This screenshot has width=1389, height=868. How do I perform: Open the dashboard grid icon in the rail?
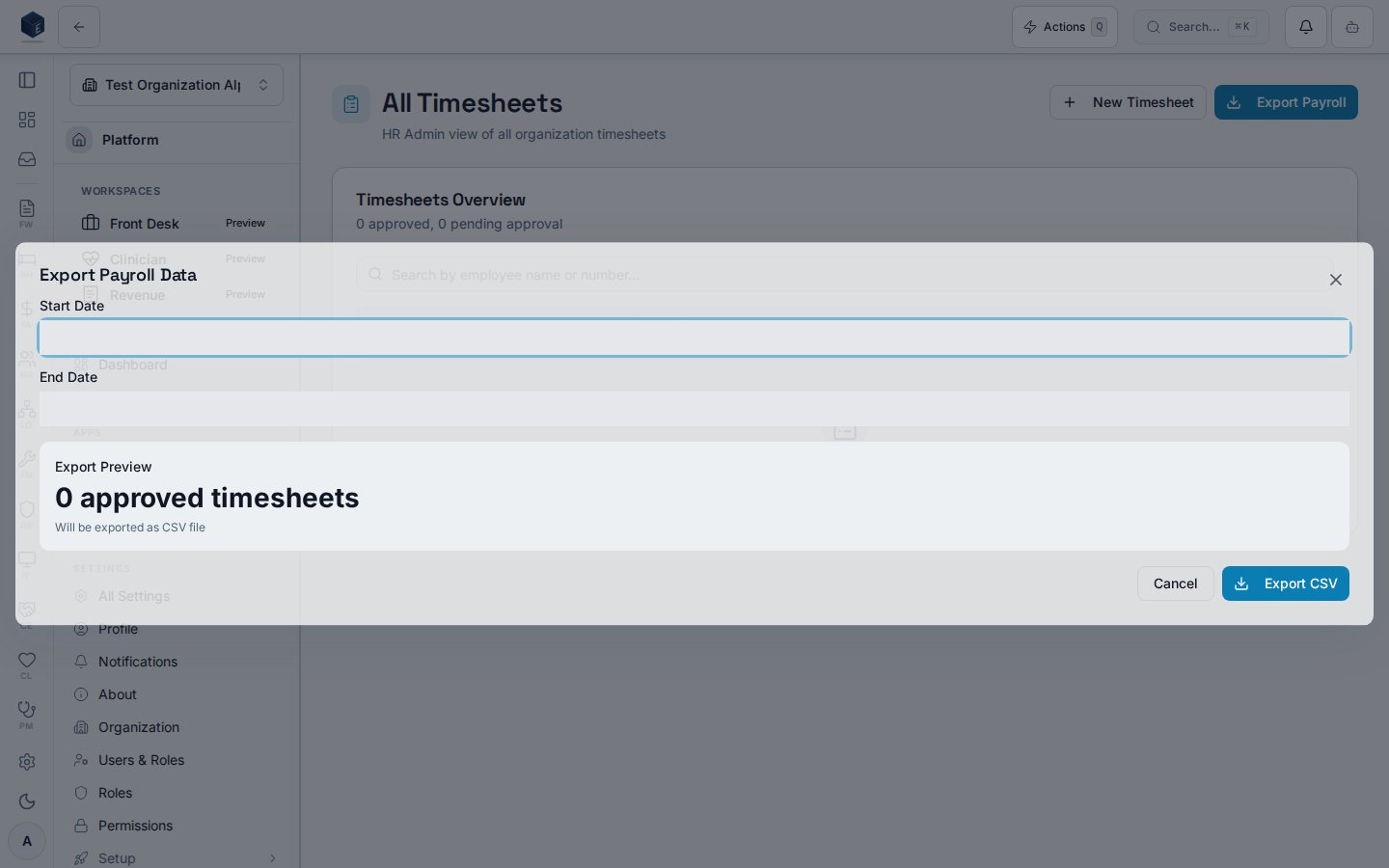[27, 120]
